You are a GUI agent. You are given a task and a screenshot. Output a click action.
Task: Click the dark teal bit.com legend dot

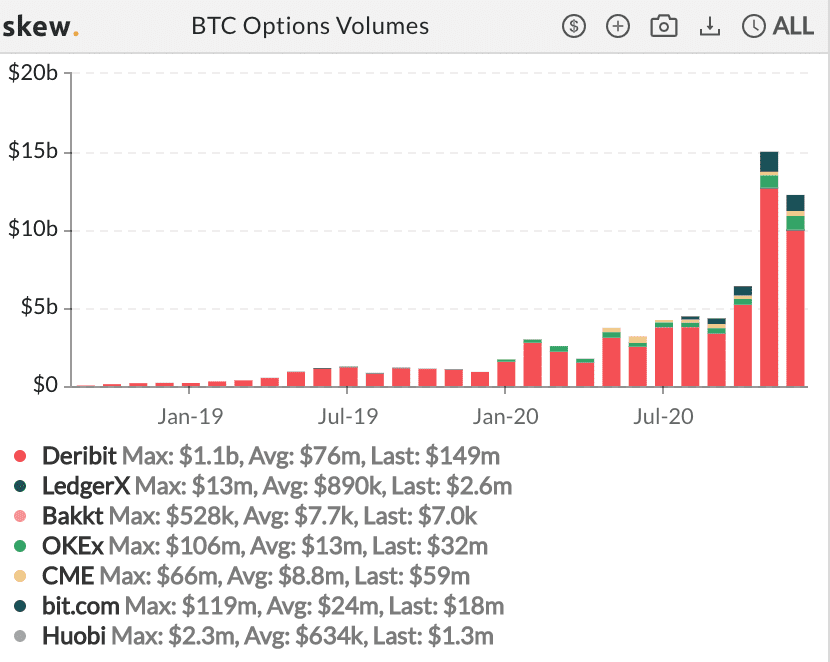pyautogui.click(x=20, y=606)
